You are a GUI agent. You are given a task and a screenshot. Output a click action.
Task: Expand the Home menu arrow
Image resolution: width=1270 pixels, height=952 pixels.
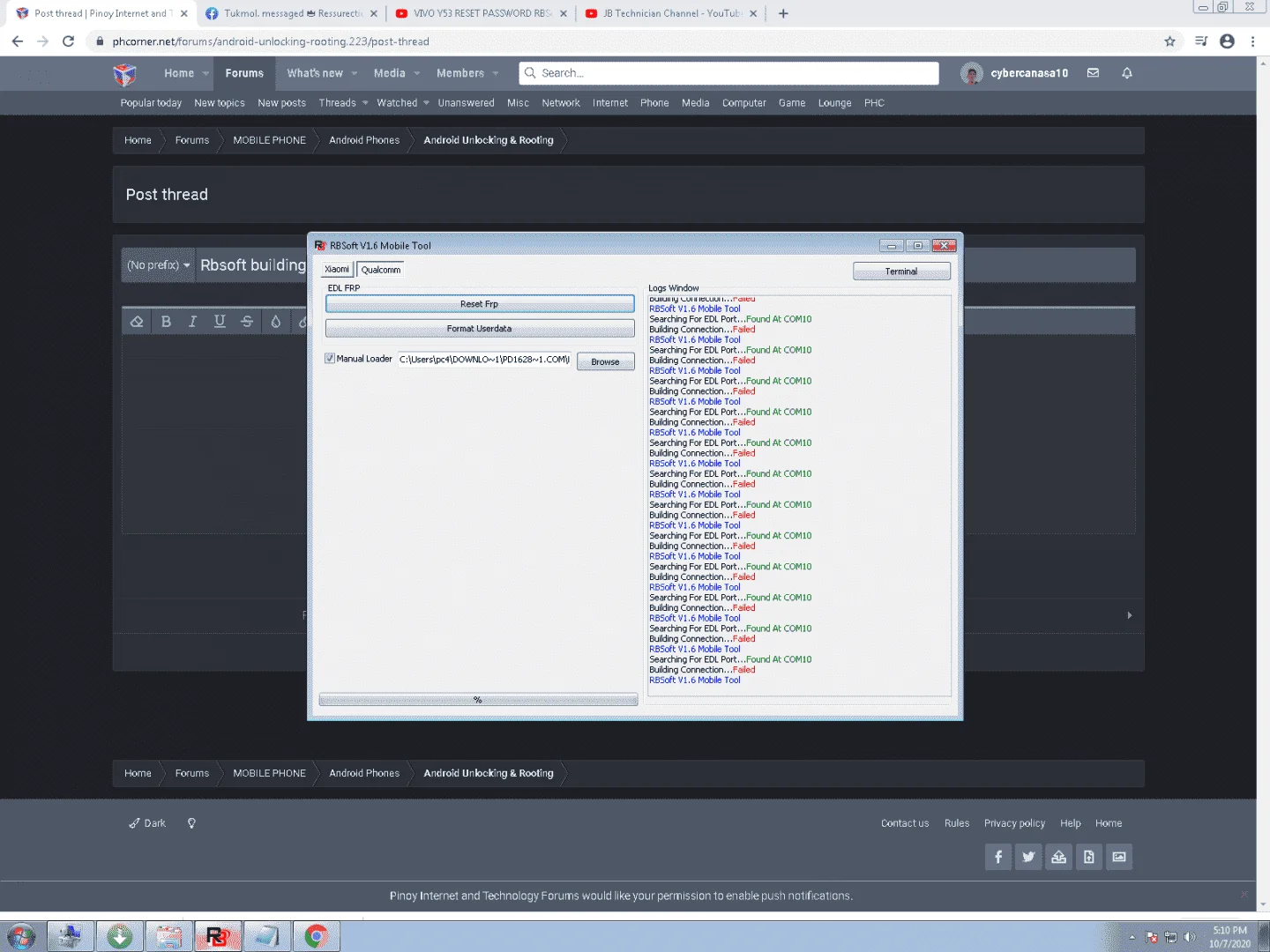(205, 74)
